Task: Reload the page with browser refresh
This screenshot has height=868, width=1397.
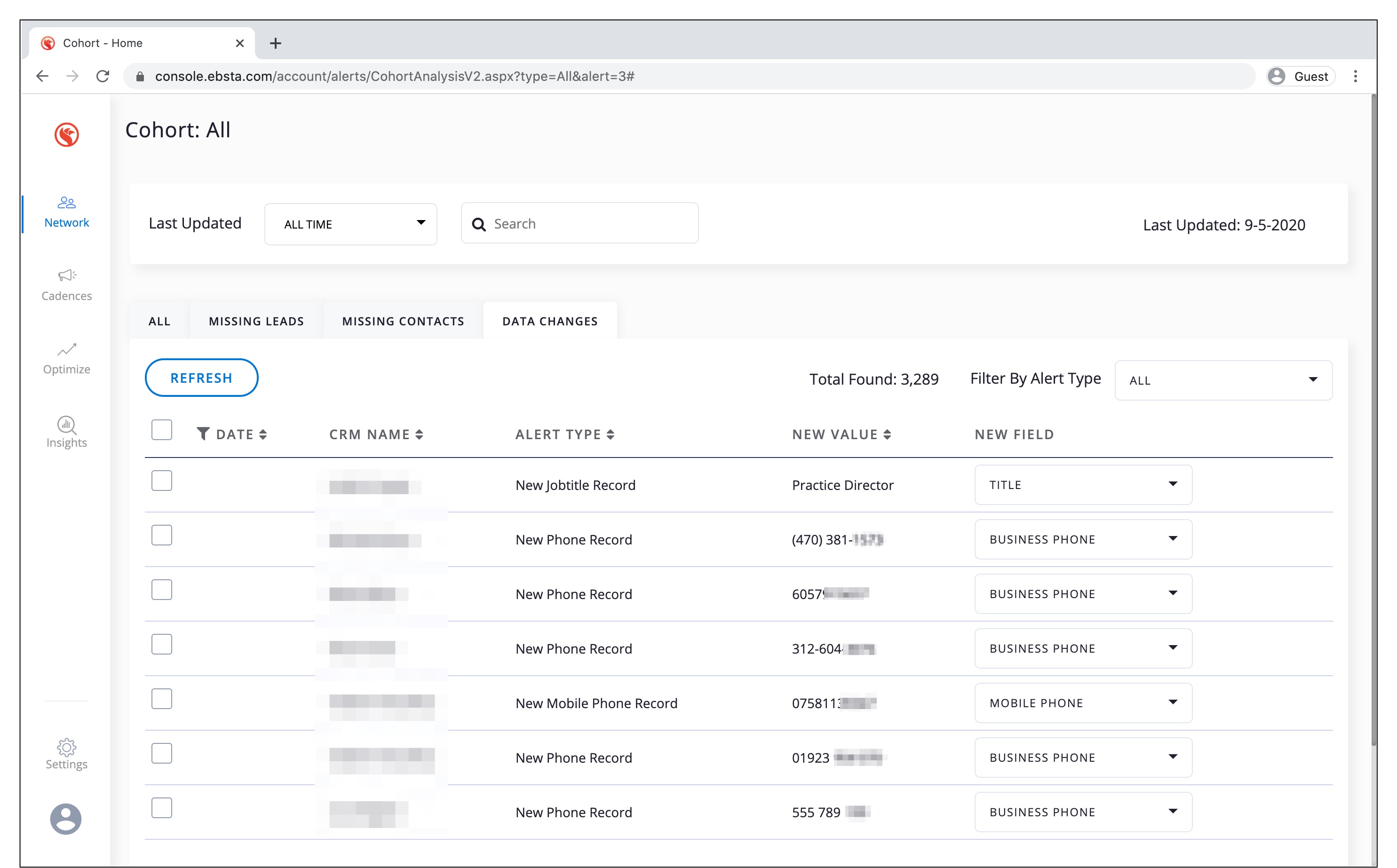Action: coord(103,76)
